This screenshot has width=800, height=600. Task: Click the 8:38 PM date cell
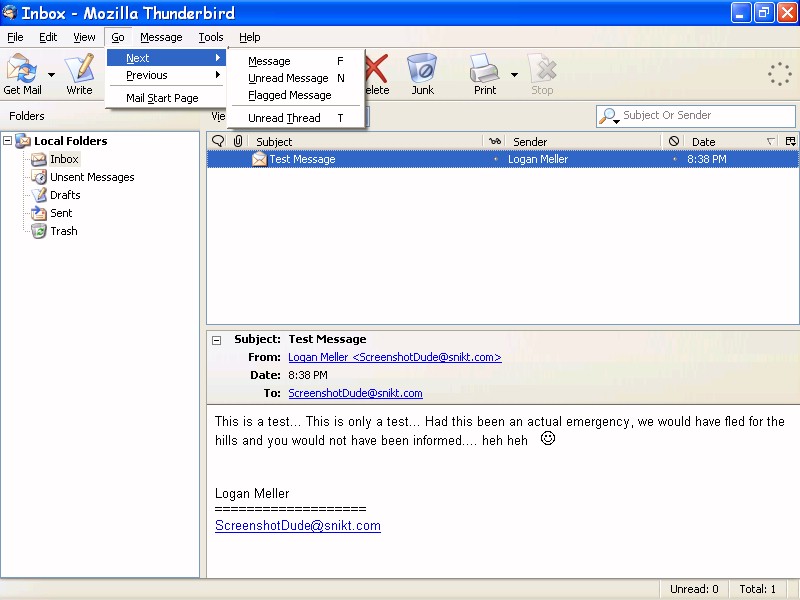[x=707, y=159]
